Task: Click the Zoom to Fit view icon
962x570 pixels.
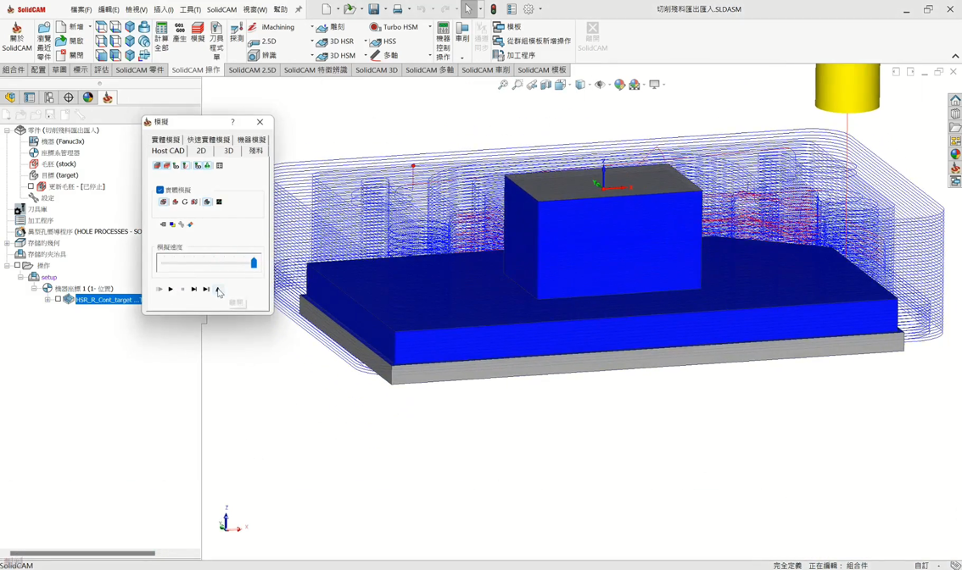Action: tap(503, 85)
